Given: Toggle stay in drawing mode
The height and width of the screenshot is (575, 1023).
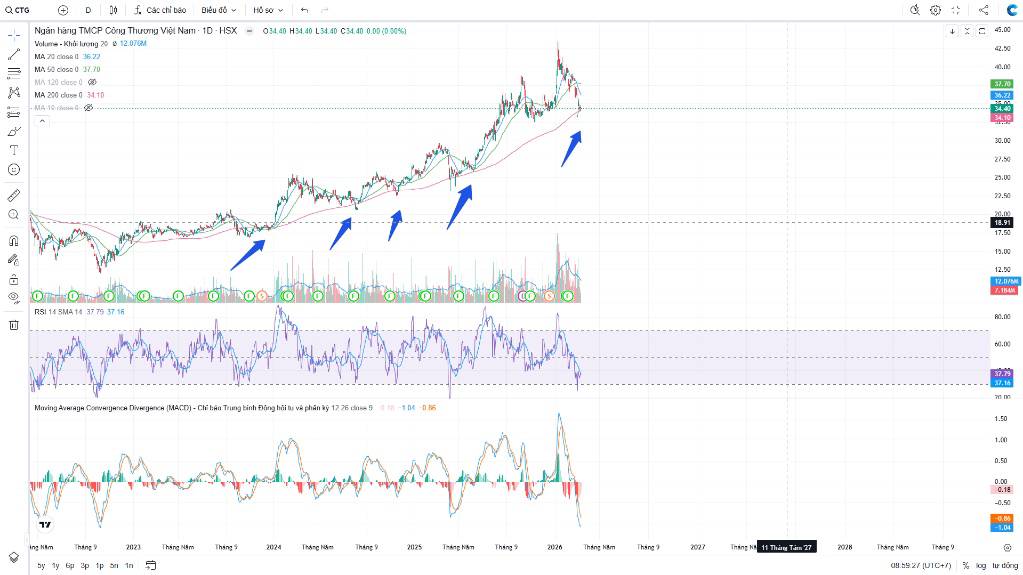Looking at the screenshot, I should coord(14,260).
